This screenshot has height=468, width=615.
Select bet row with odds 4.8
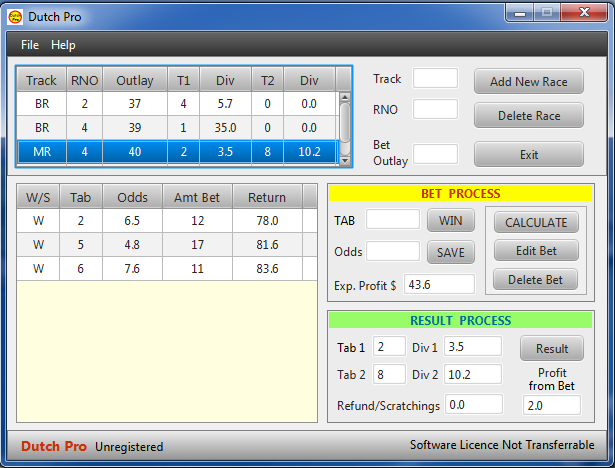pyautogui.click(x=167, y=244)
